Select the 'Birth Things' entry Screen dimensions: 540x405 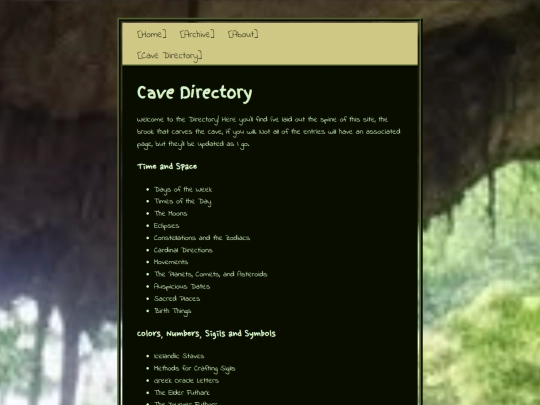coord(173,311)
